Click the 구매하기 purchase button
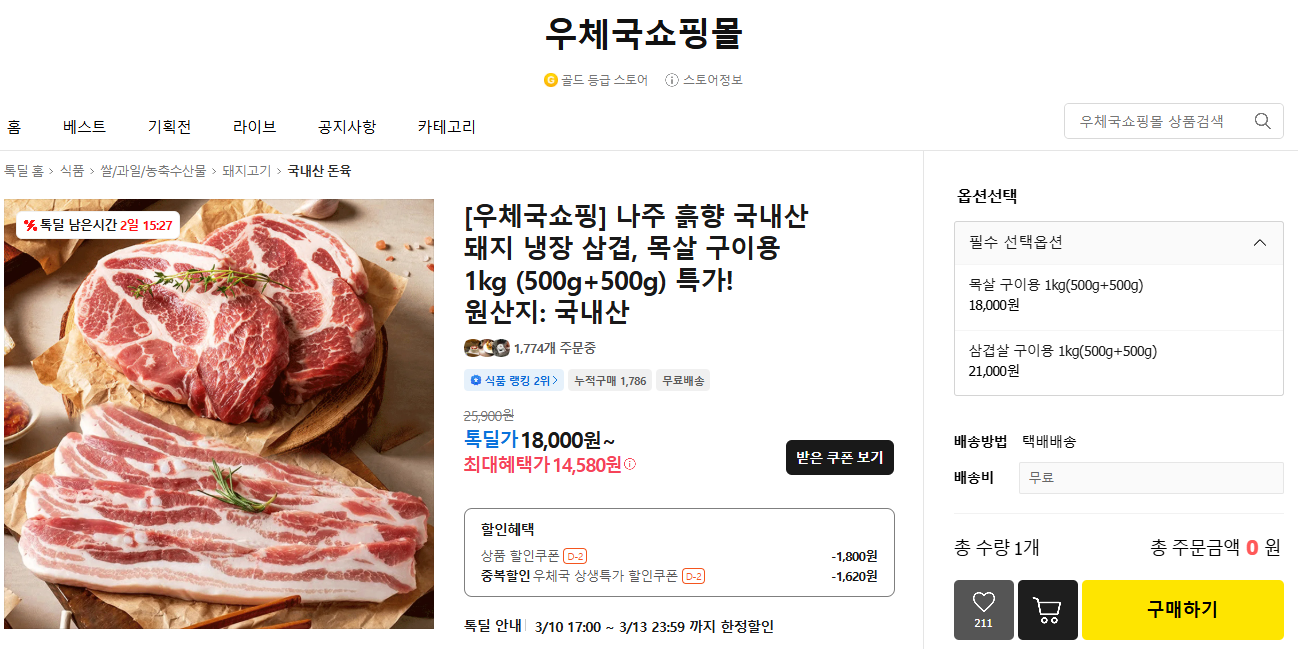The height and width of the screenshot is (649, 1298). (x=1182, y=609)
